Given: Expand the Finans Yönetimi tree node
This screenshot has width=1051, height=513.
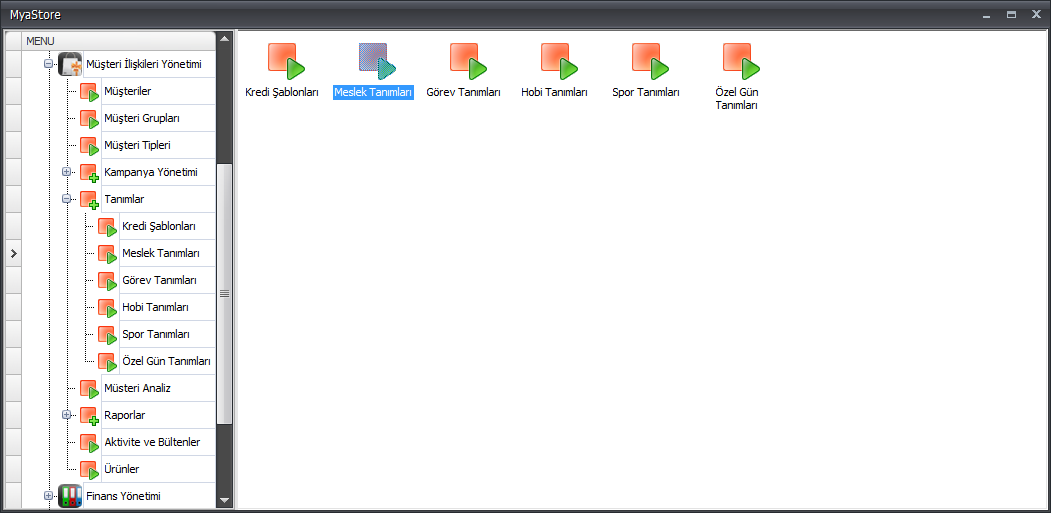Looking at the screenshot, I should point(48,496).
